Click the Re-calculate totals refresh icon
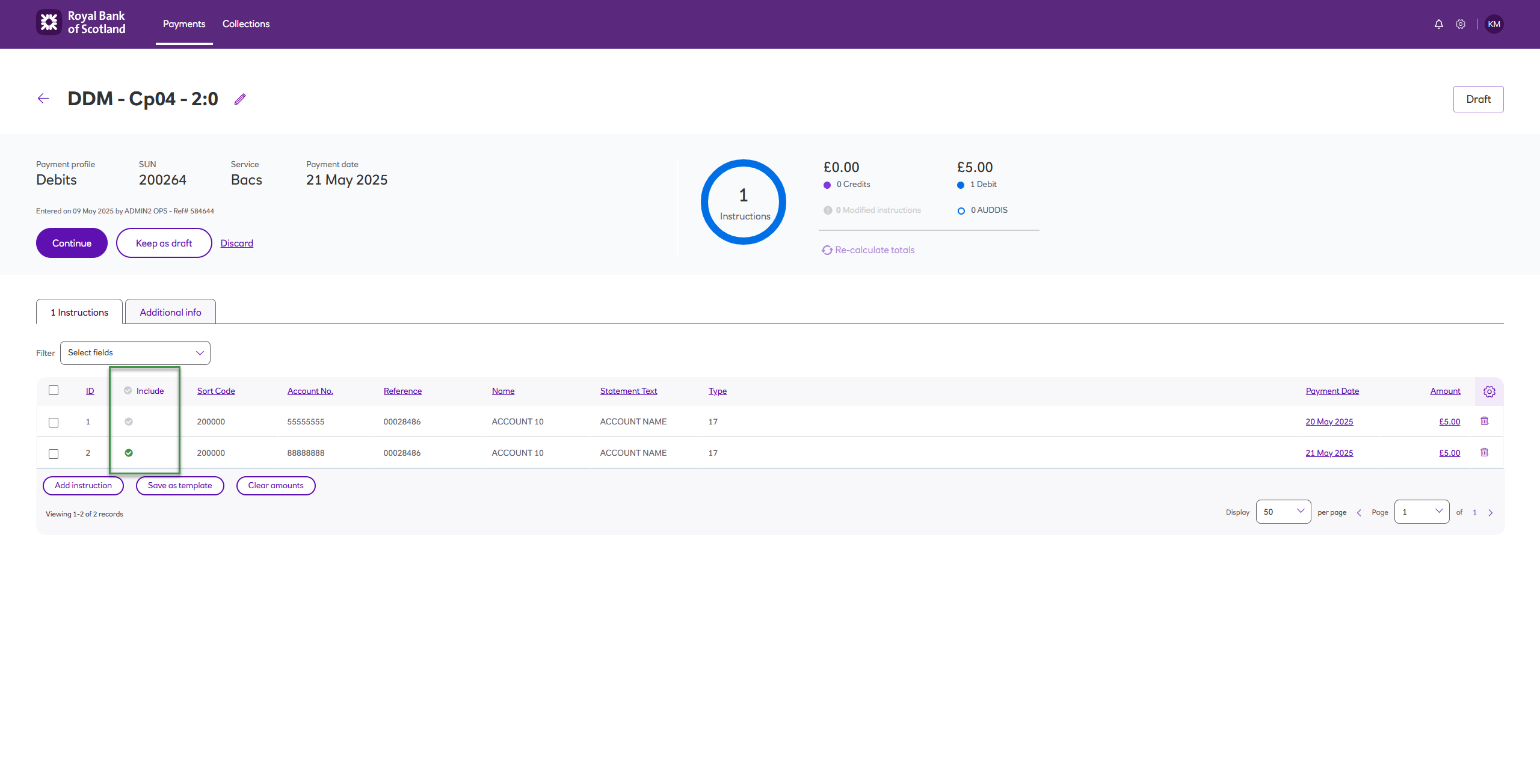Viewport: 1540px width, 784px height. (827, 250)
